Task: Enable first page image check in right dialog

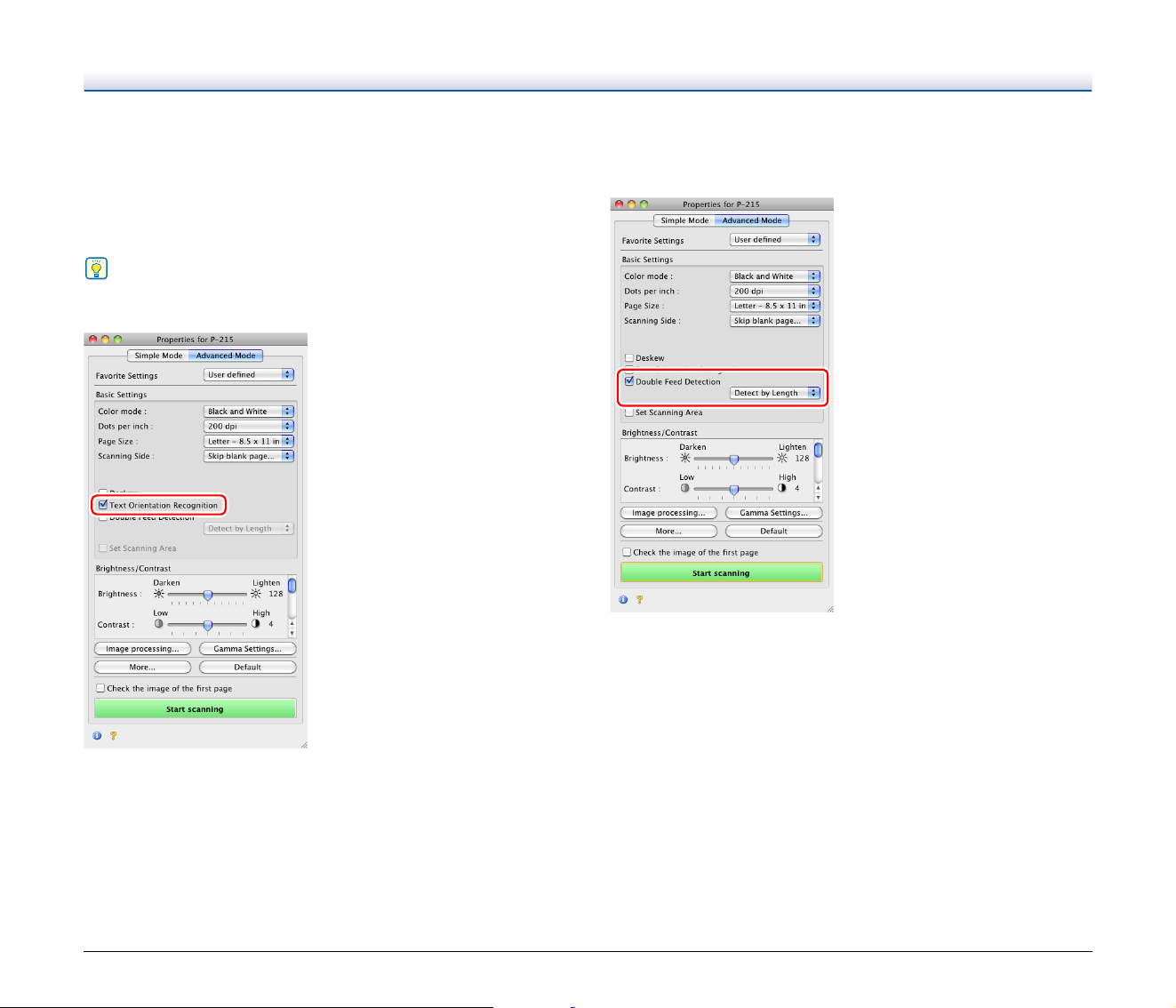Action: point(627,552)
